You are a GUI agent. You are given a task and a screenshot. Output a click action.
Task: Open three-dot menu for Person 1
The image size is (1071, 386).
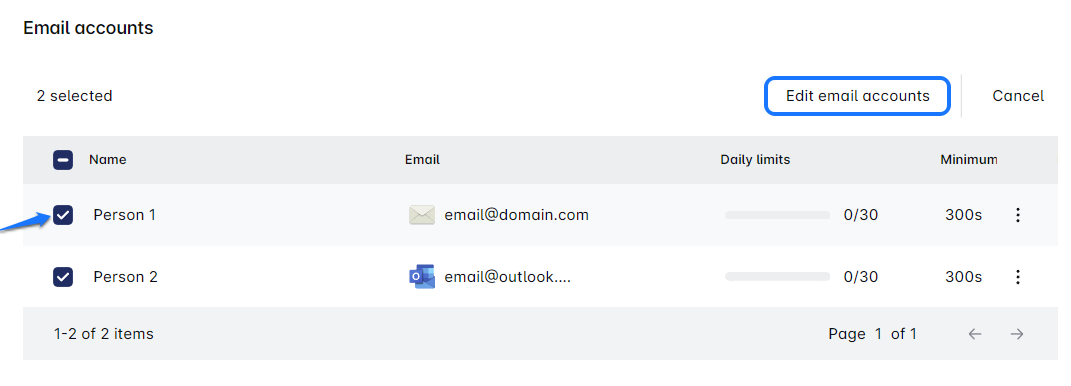tap(1017, 215)
